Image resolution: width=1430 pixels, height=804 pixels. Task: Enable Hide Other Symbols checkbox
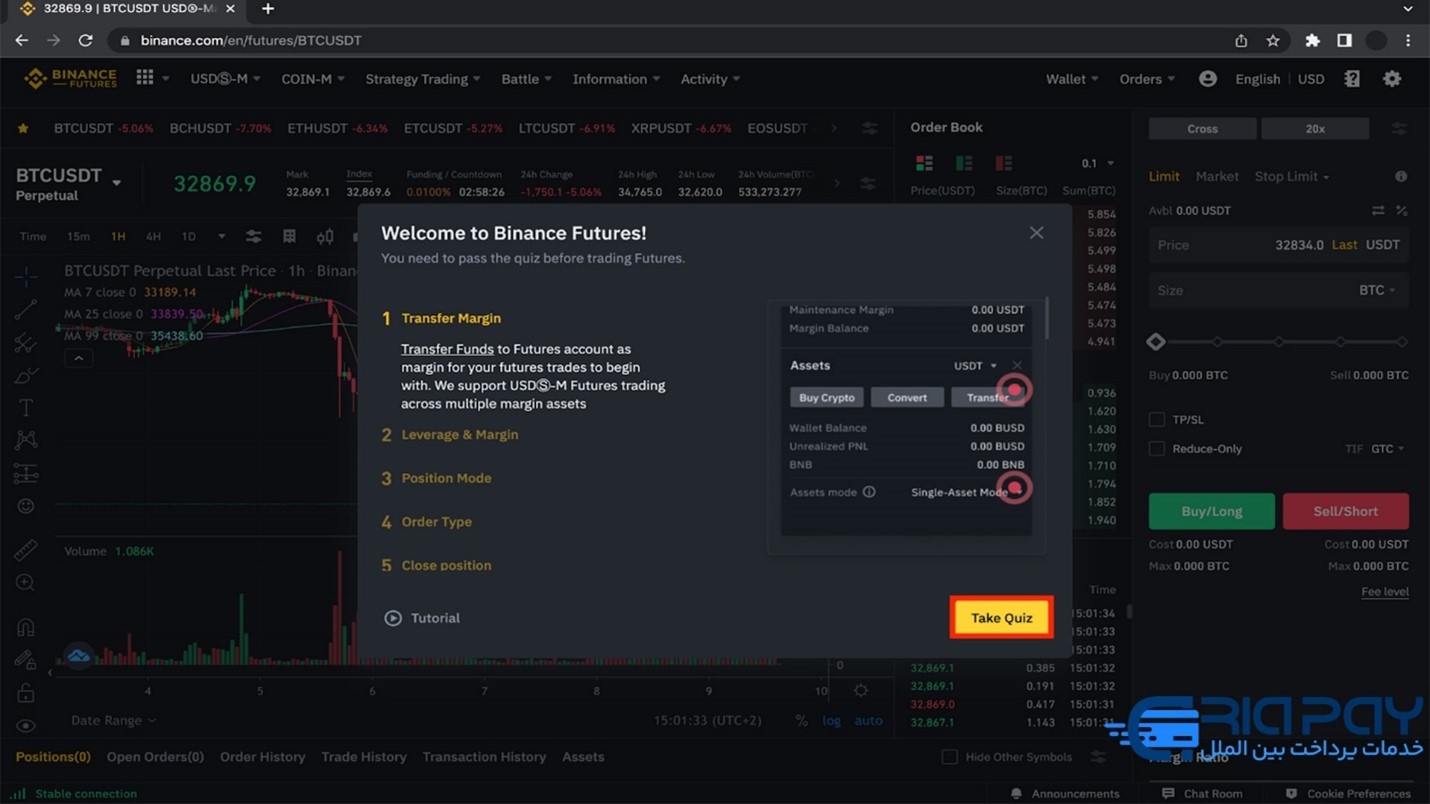tap(949, 757)
